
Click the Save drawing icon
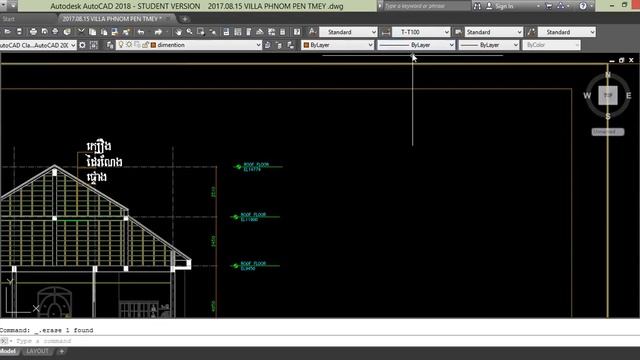(x=19, y=32)
